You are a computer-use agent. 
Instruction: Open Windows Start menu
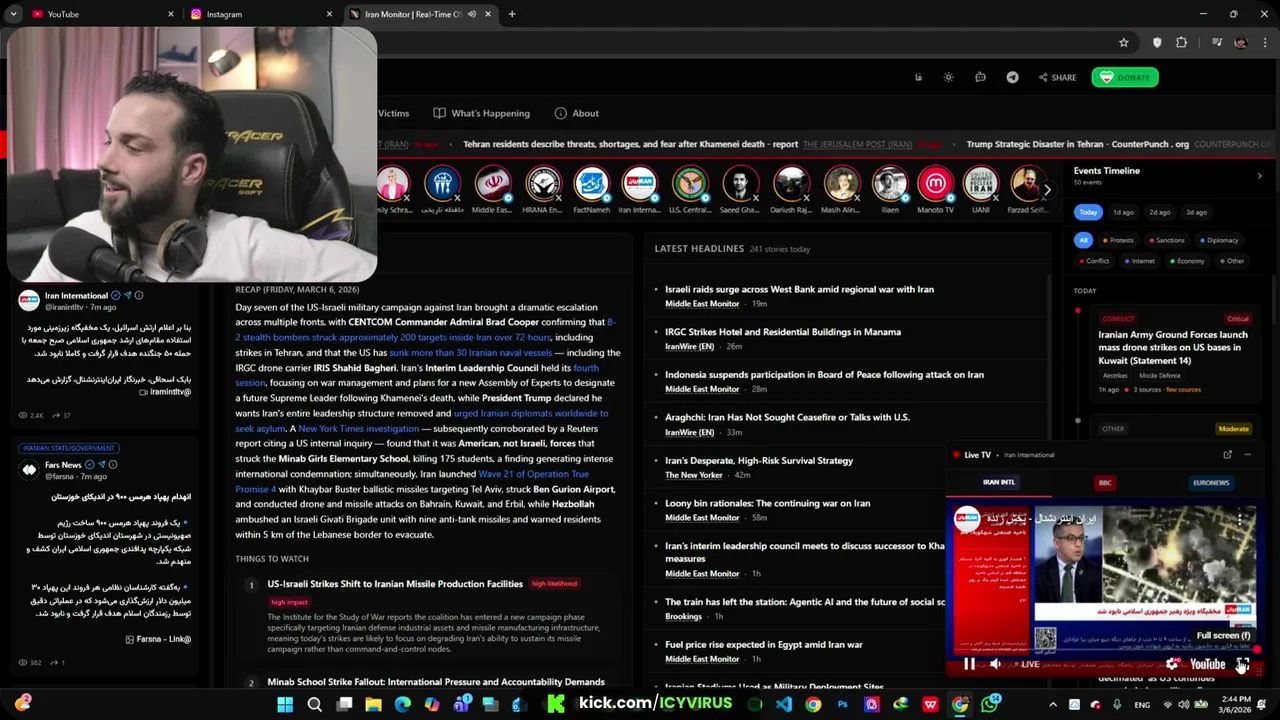285,705
